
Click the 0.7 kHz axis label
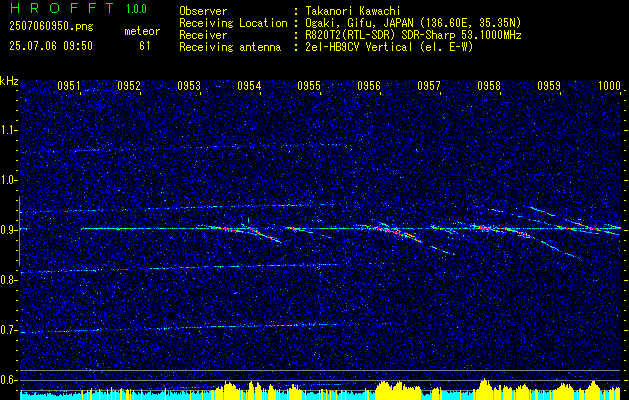[x=8, y=330]
